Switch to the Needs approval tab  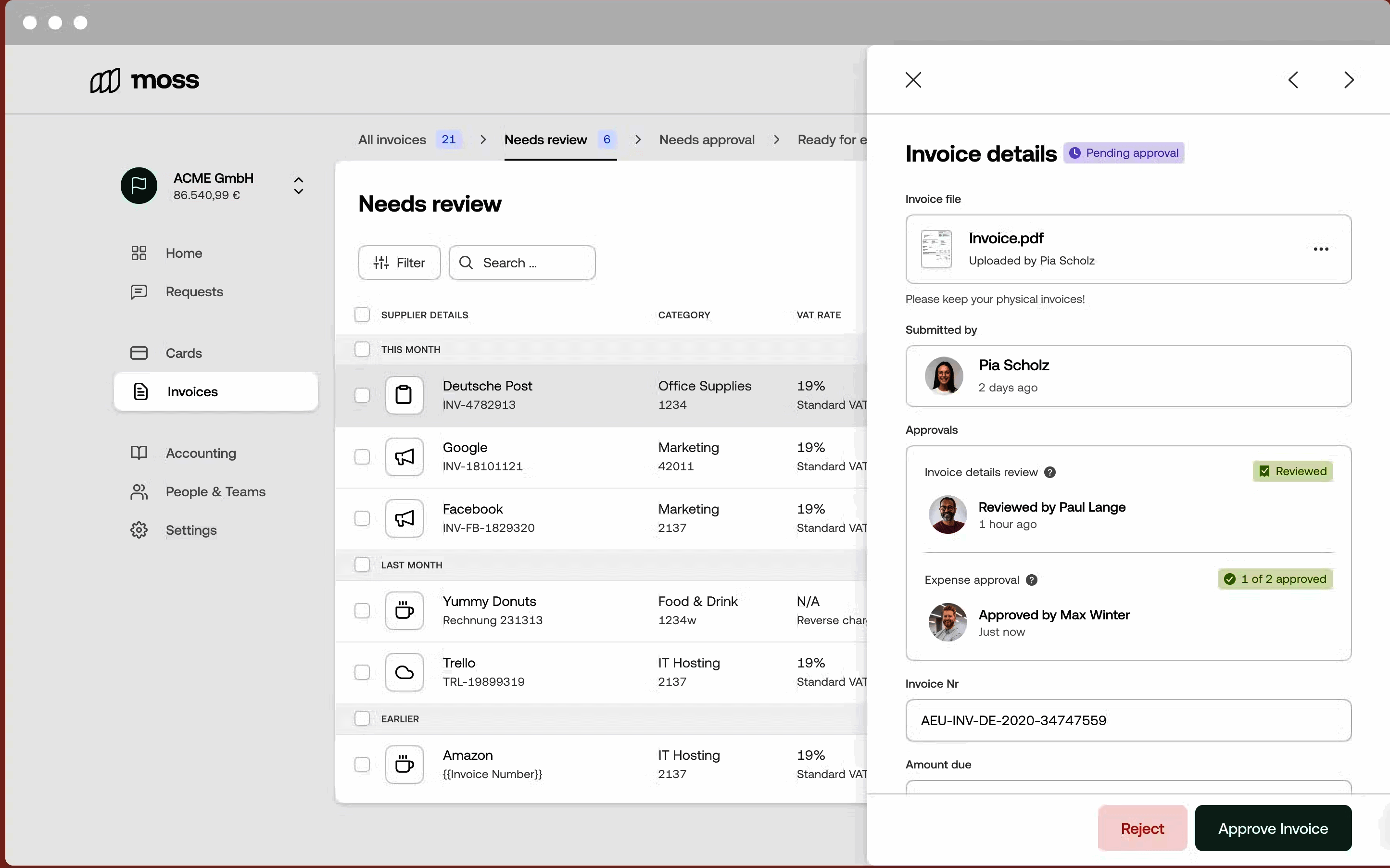click(x=707, y=139)
